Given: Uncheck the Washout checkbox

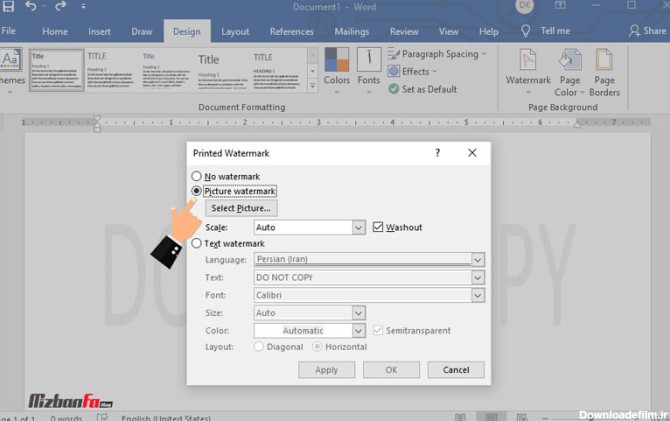Looking at the screenshot, I should [x=378, y=228].
